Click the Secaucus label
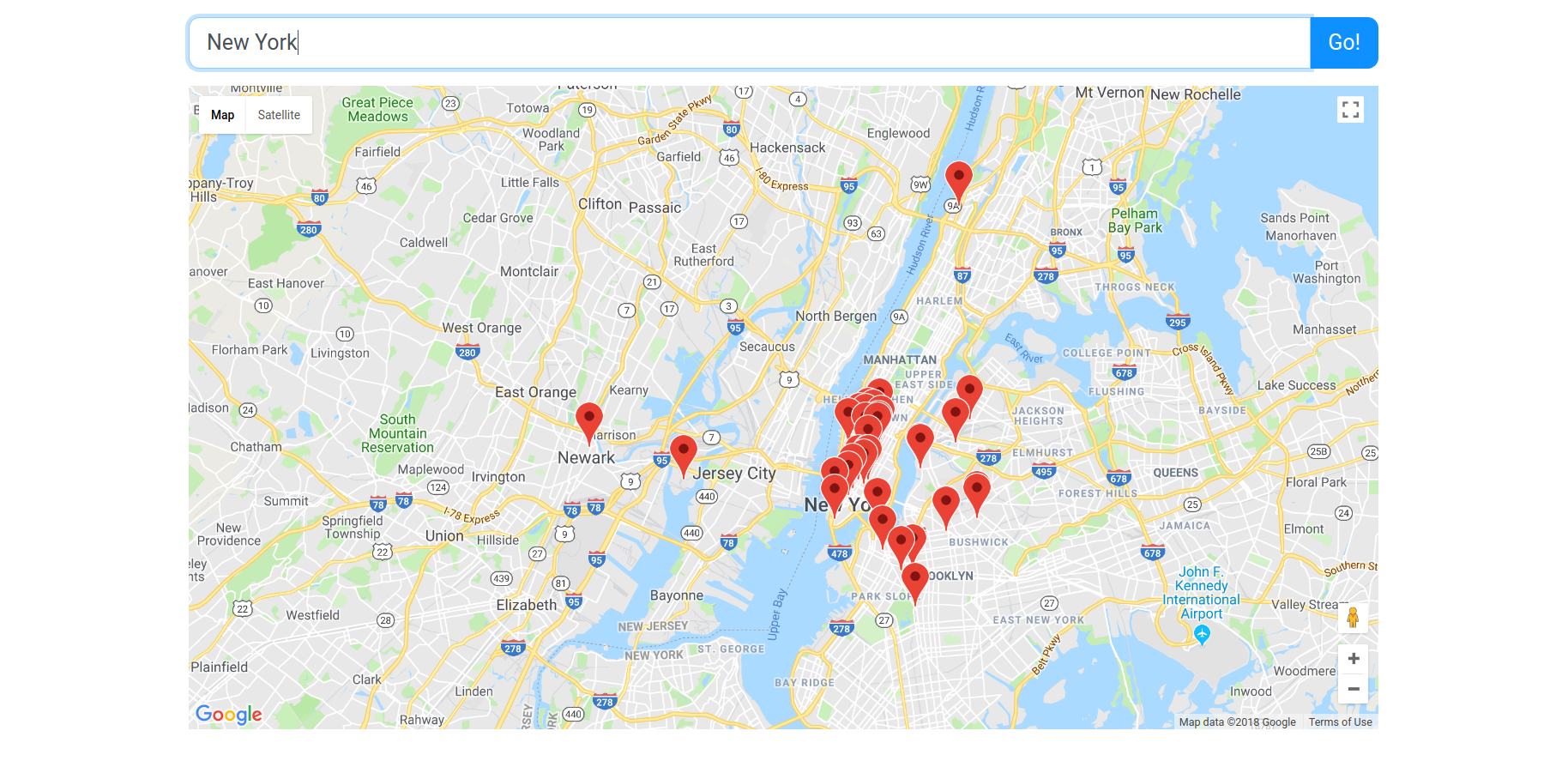Screen dimensions: 1568x767 [x=767, y=347]
